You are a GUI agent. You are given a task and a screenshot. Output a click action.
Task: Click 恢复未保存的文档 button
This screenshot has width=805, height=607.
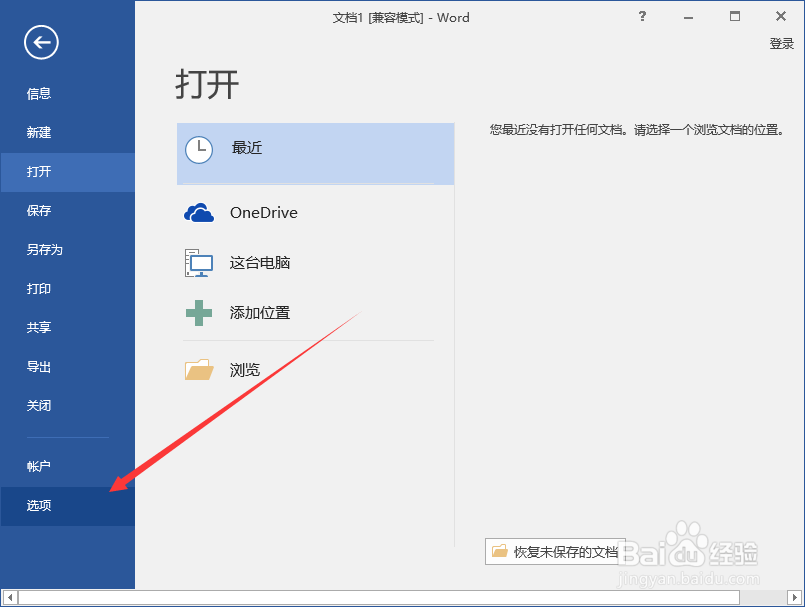(x=555, y=552)
